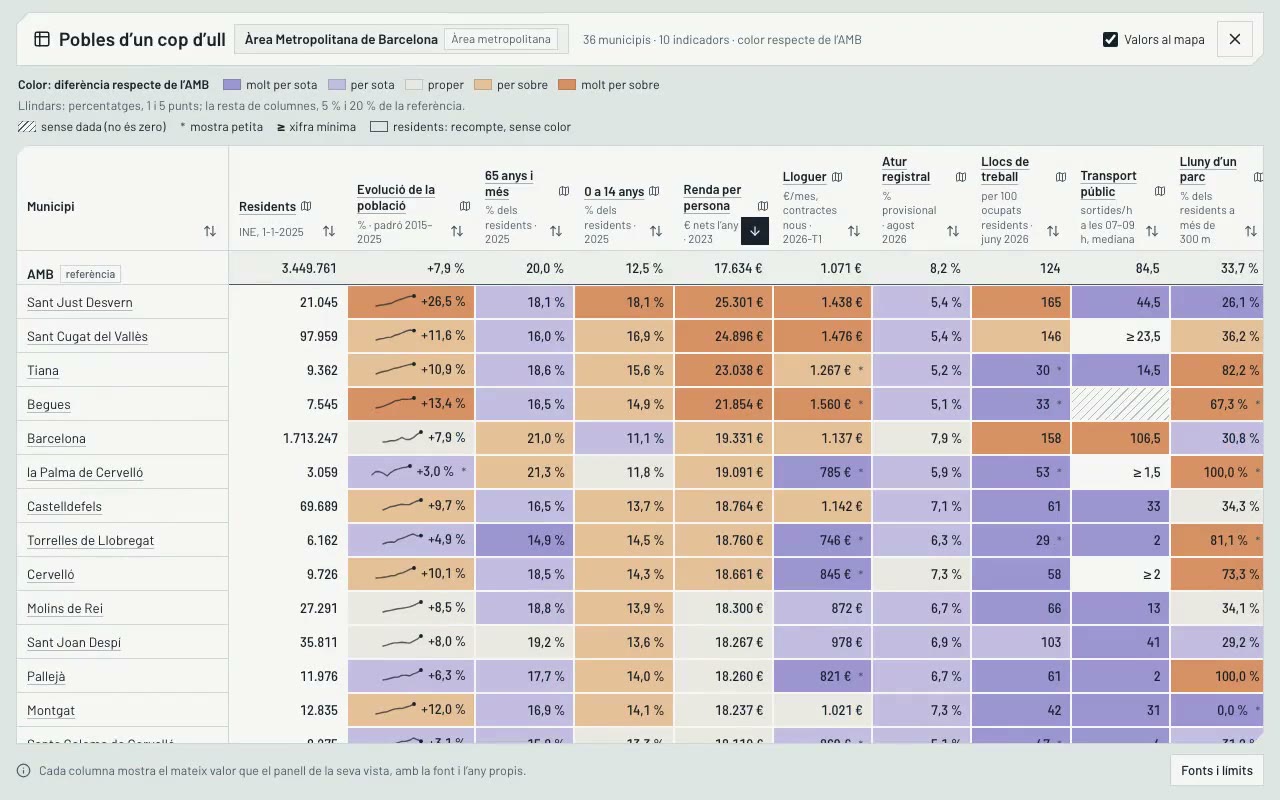The width and height of the screenshot is (1280, 800).
Task: Open the Sant Cugat del Vallès link
Action: [x=87, y=336]
